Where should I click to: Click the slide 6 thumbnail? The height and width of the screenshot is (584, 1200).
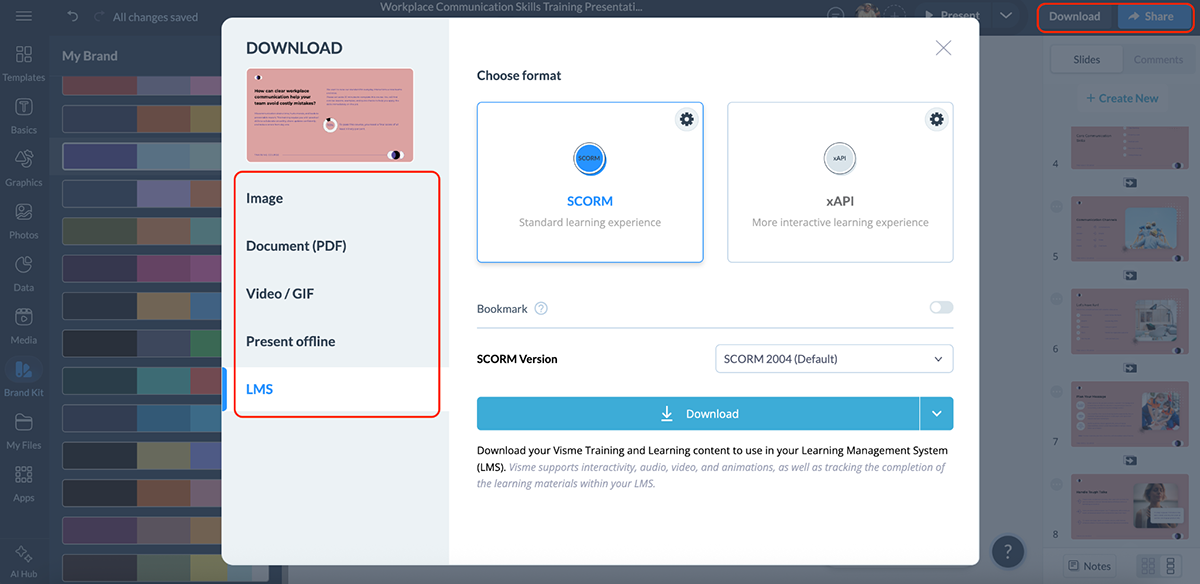1128,321
